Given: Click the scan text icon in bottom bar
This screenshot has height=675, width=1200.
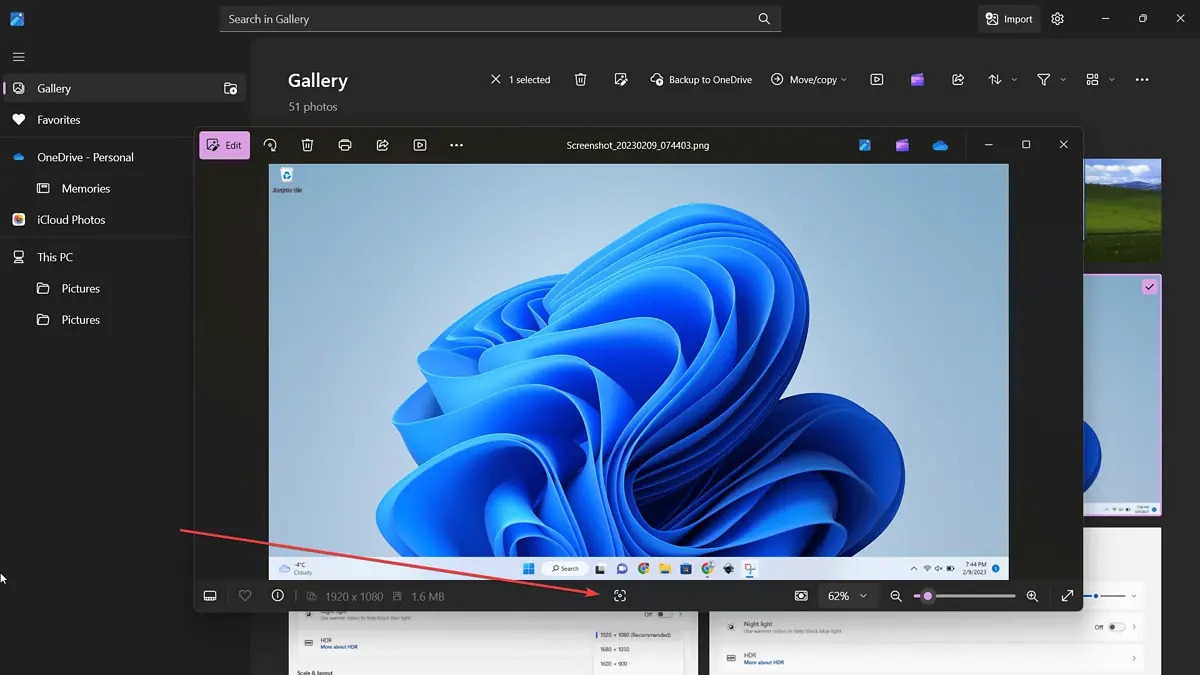Looking at the screenshot, I should (x=620, y=596).
